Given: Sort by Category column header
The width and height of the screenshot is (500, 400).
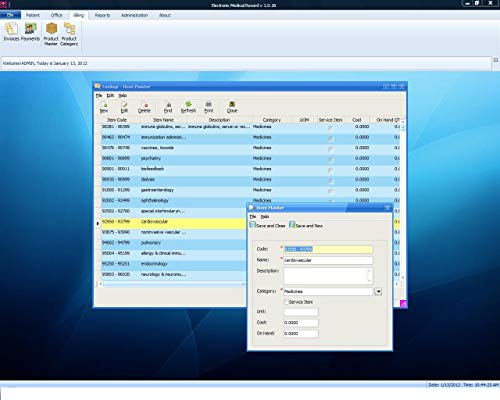Looking at the screenshot, I should 272,120.
